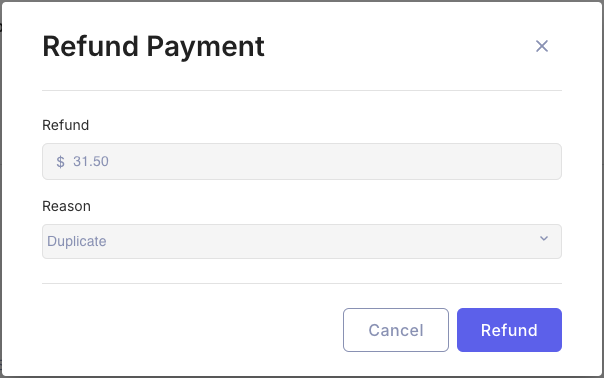Click the Reason field label
Image resolution: width=604 pixels, height=378 pixels.
coord(66,206)
